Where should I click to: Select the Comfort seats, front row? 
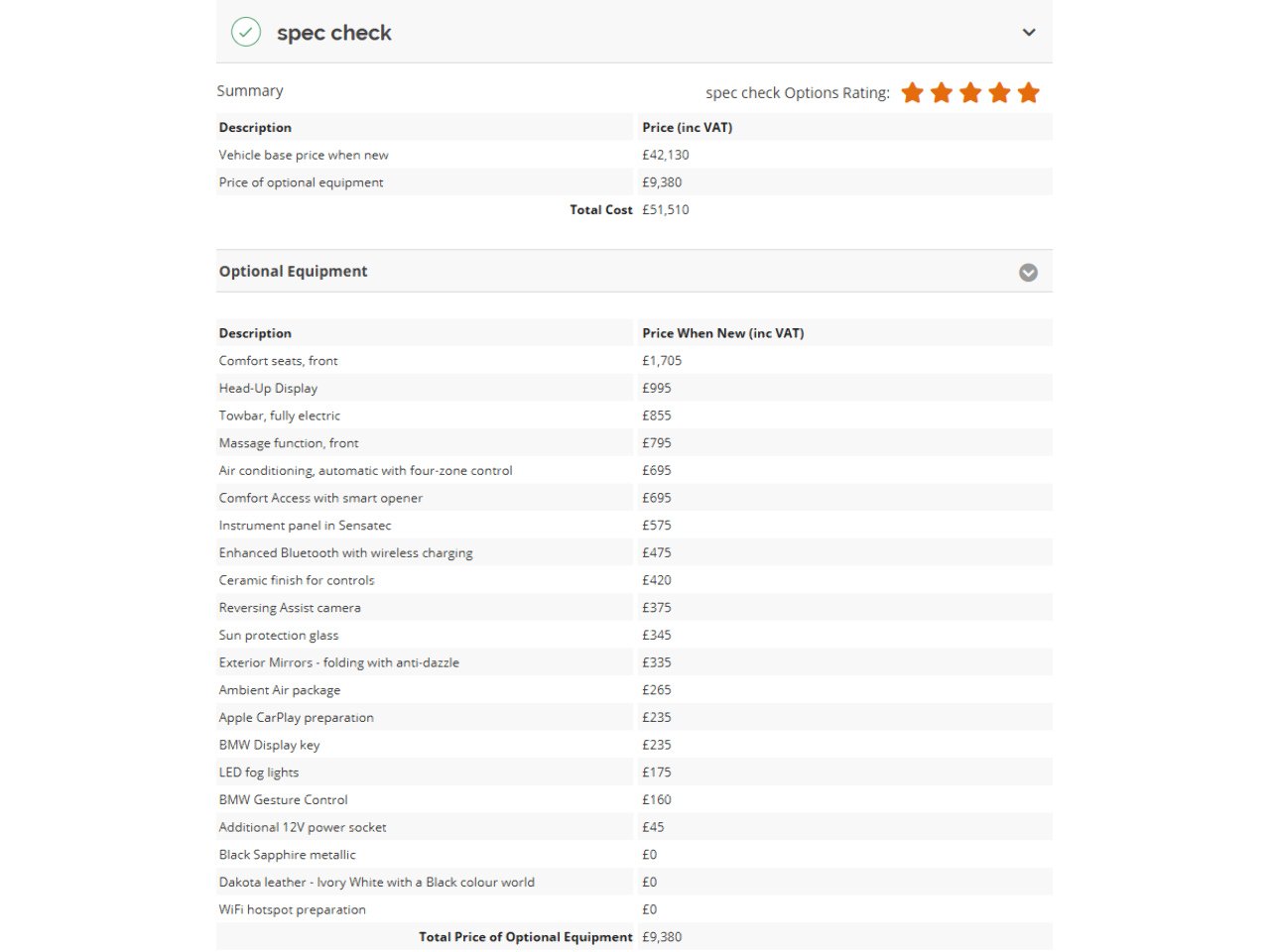[x=634, y=361]
